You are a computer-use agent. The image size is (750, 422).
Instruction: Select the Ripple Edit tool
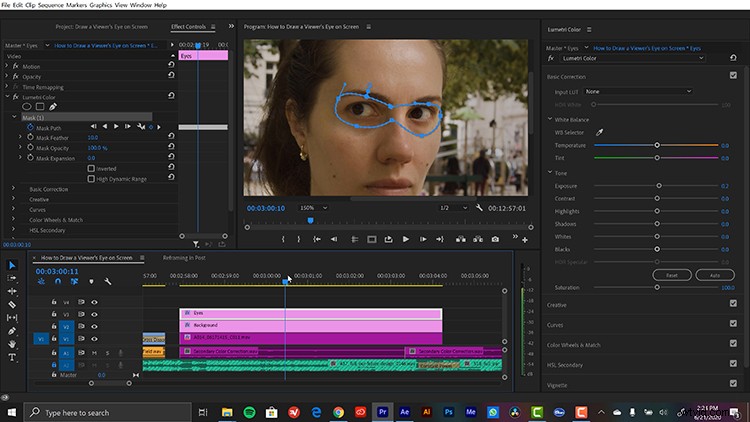pos(12,291)
